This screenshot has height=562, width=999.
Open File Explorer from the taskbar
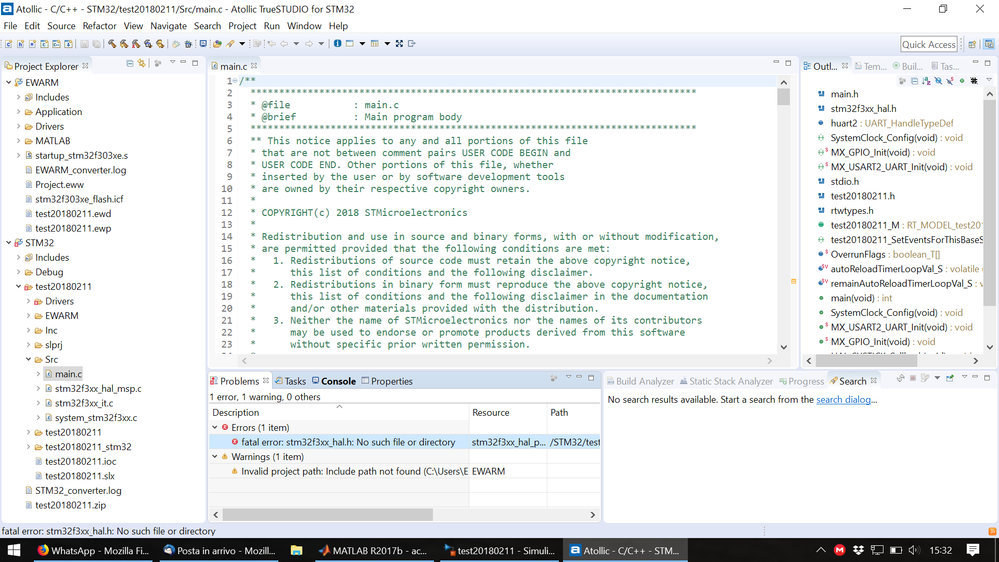pyautogui.click(x=296, y=550)
